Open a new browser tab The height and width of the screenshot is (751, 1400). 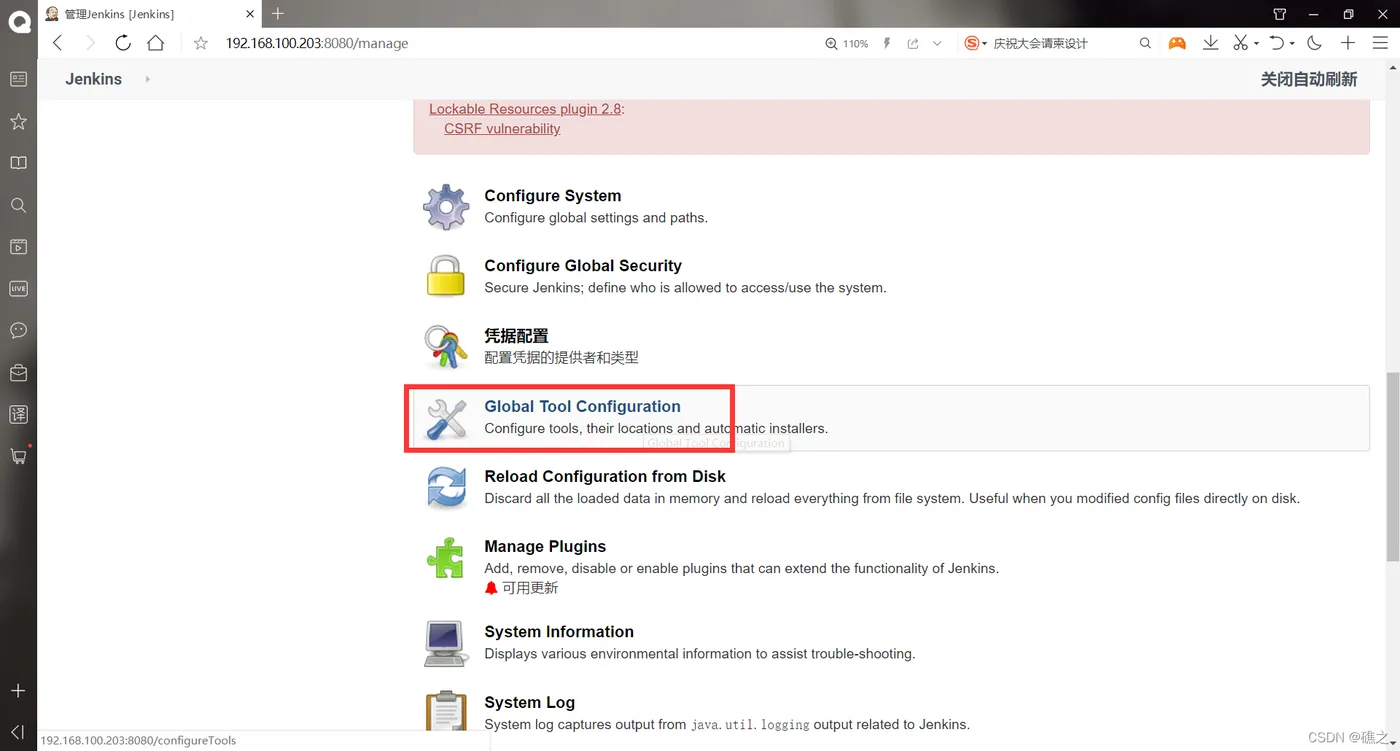pos(278,14)
